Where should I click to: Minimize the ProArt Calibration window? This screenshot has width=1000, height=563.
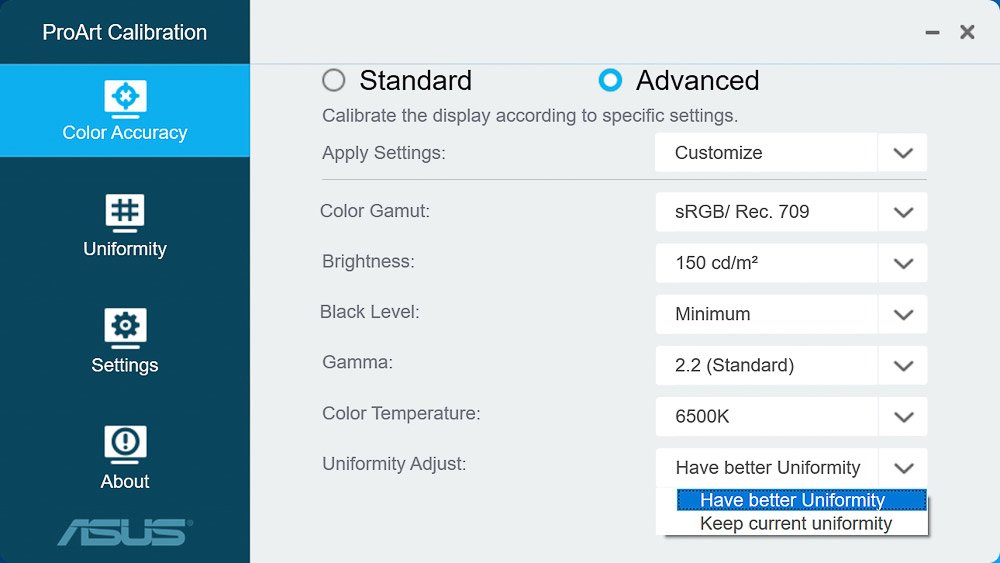[x=932, y=33]
